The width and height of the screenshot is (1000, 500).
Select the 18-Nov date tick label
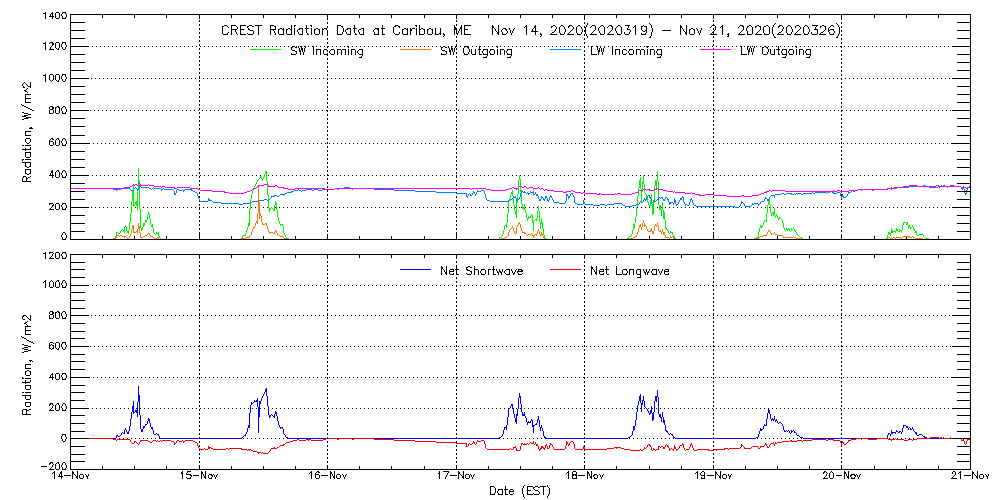(x=585, y=478)
